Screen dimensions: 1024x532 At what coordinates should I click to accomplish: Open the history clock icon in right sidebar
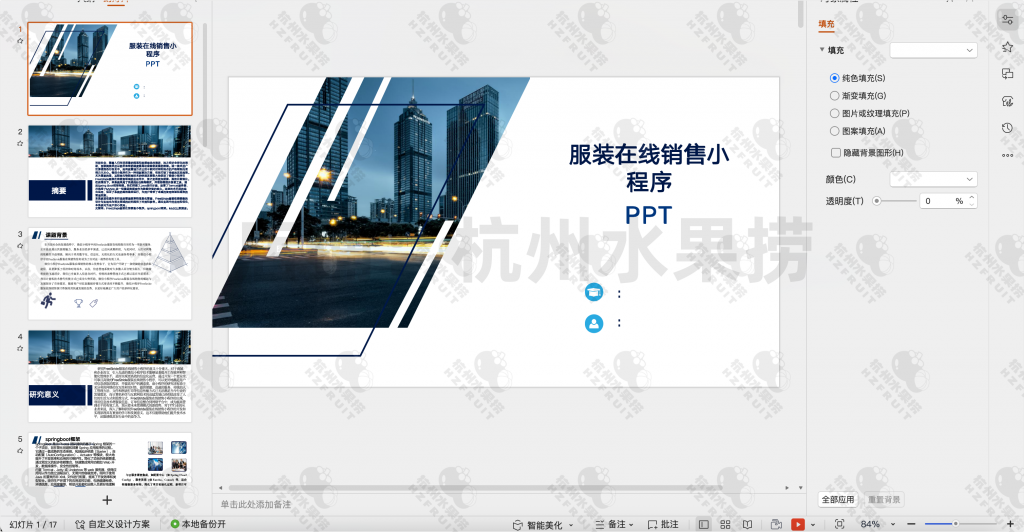click(x=1008, y=128)
